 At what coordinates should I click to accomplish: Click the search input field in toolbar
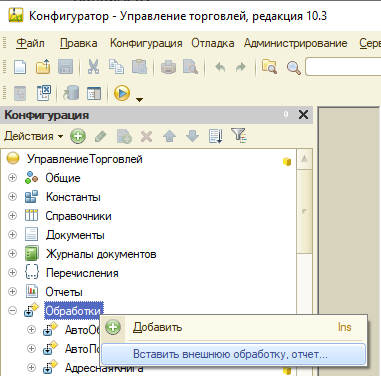[343, 67]
